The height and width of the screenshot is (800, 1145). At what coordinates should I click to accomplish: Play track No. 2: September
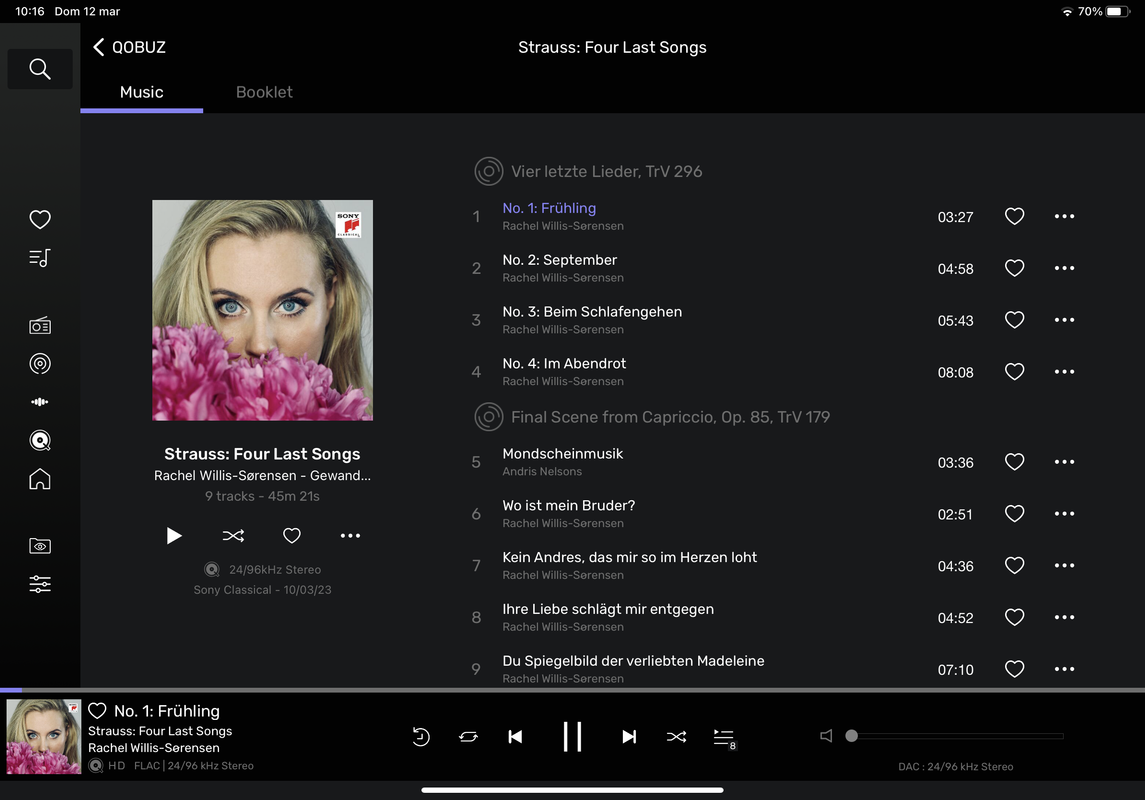(559, 260)
